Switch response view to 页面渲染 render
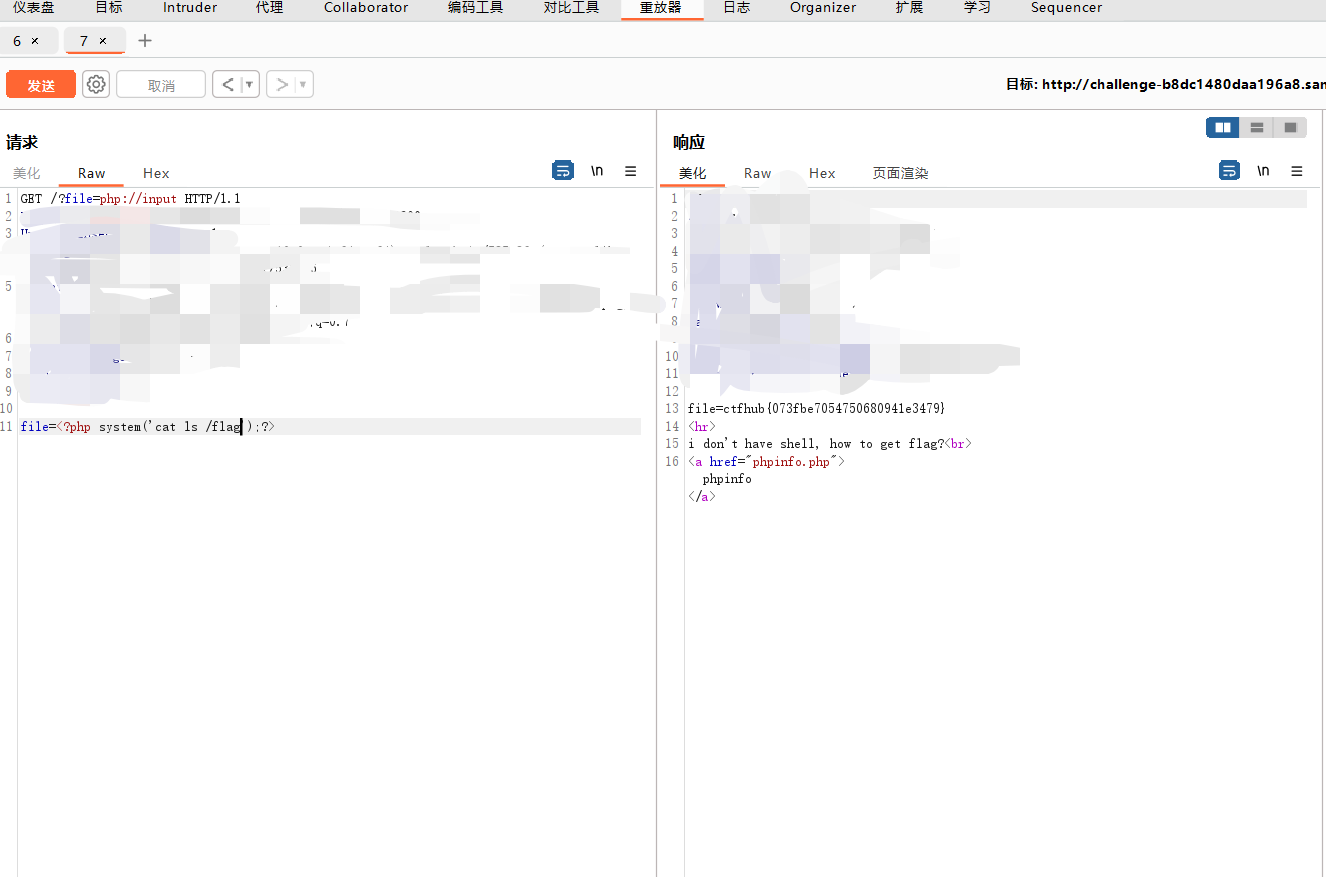 (900, 173)
